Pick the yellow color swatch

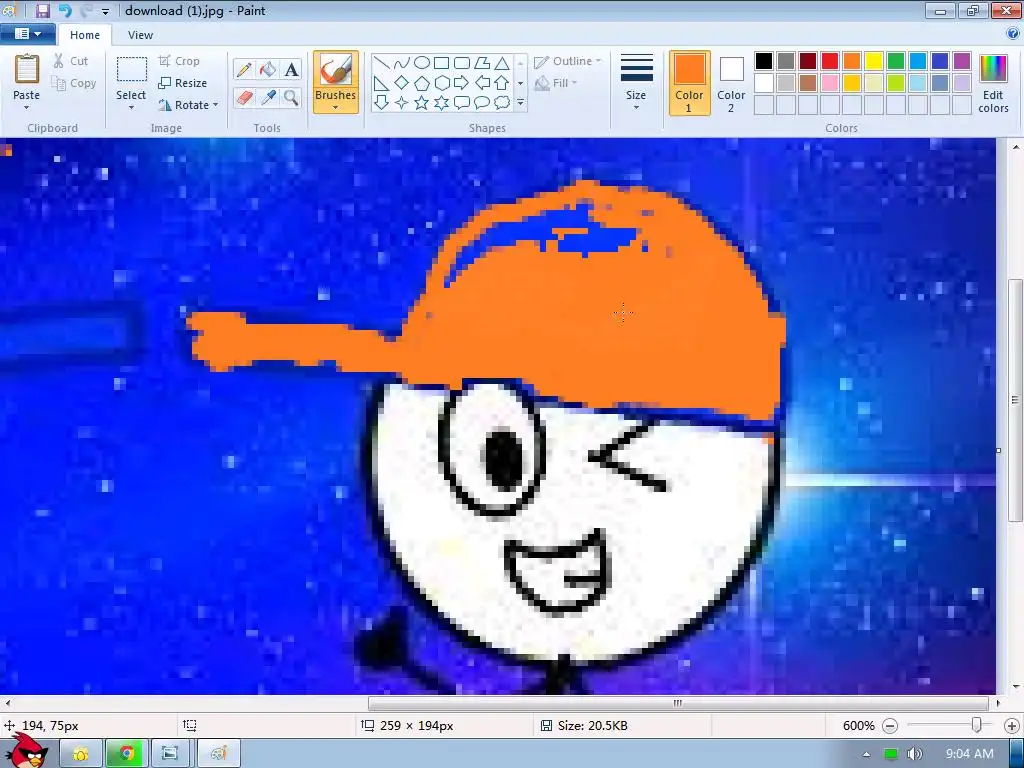(x=874, y=61)
